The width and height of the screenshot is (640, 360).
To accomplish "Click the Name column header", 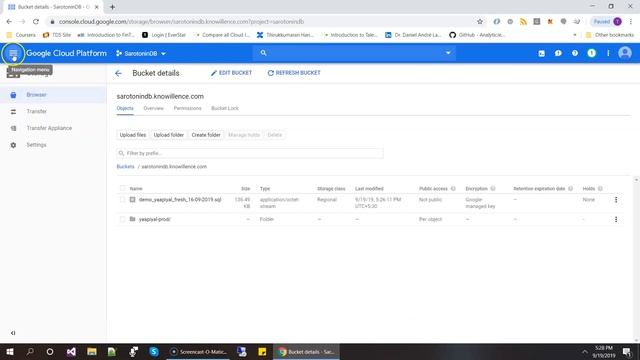I will [x=136, y=189].
